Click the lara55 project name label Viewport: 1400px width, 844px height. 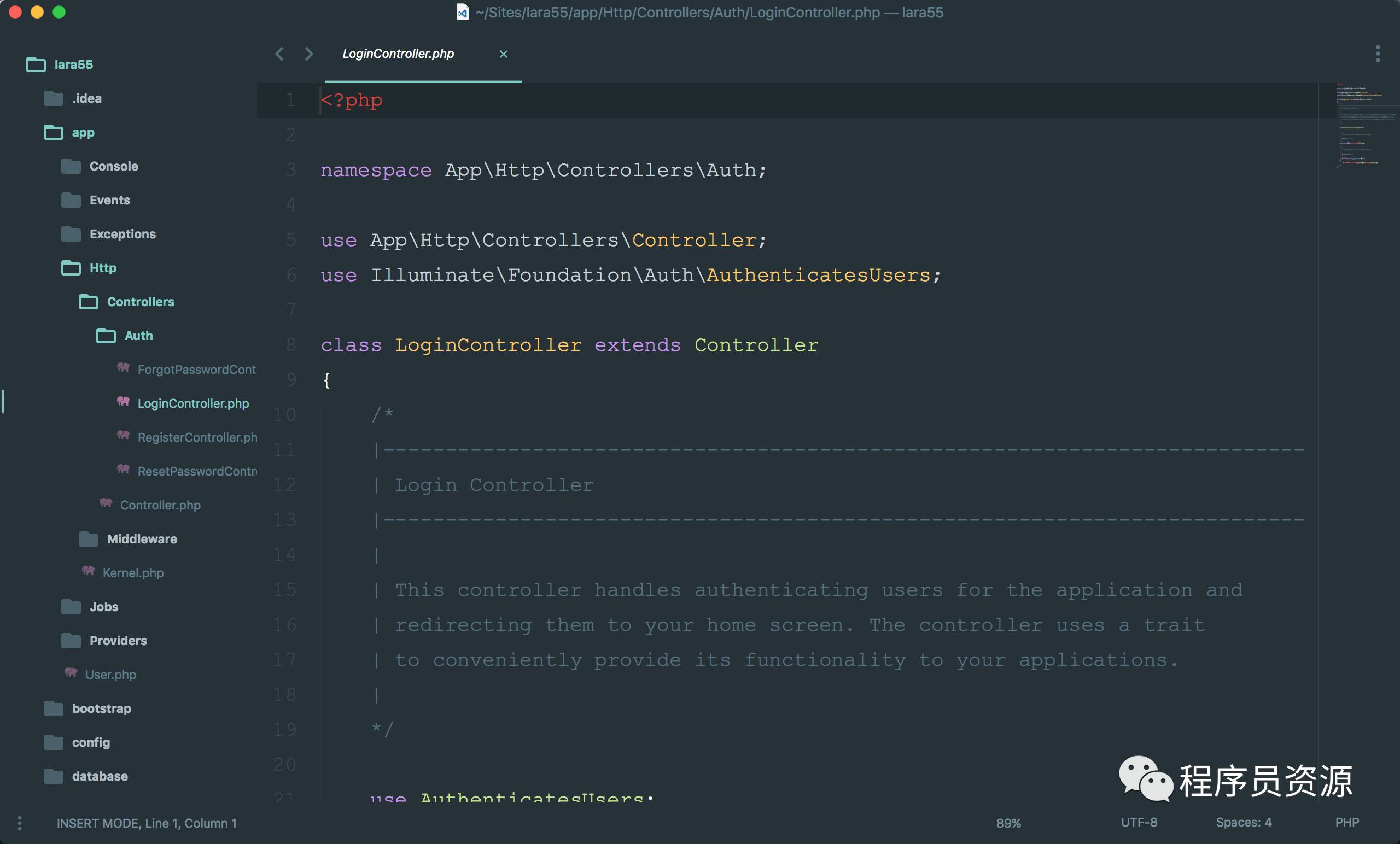tap(74, 65)
